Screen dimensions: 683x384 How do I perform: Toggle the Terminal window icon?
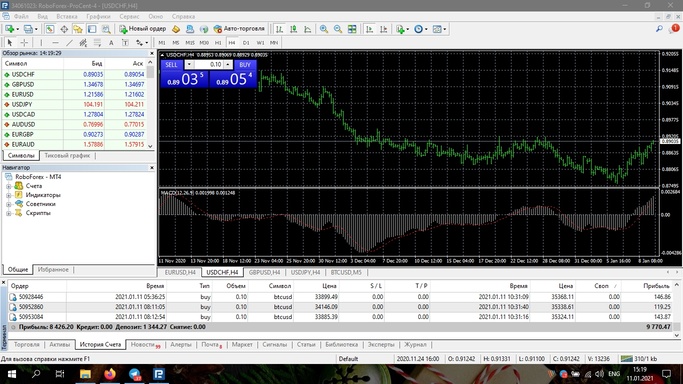tap(92, 29)
